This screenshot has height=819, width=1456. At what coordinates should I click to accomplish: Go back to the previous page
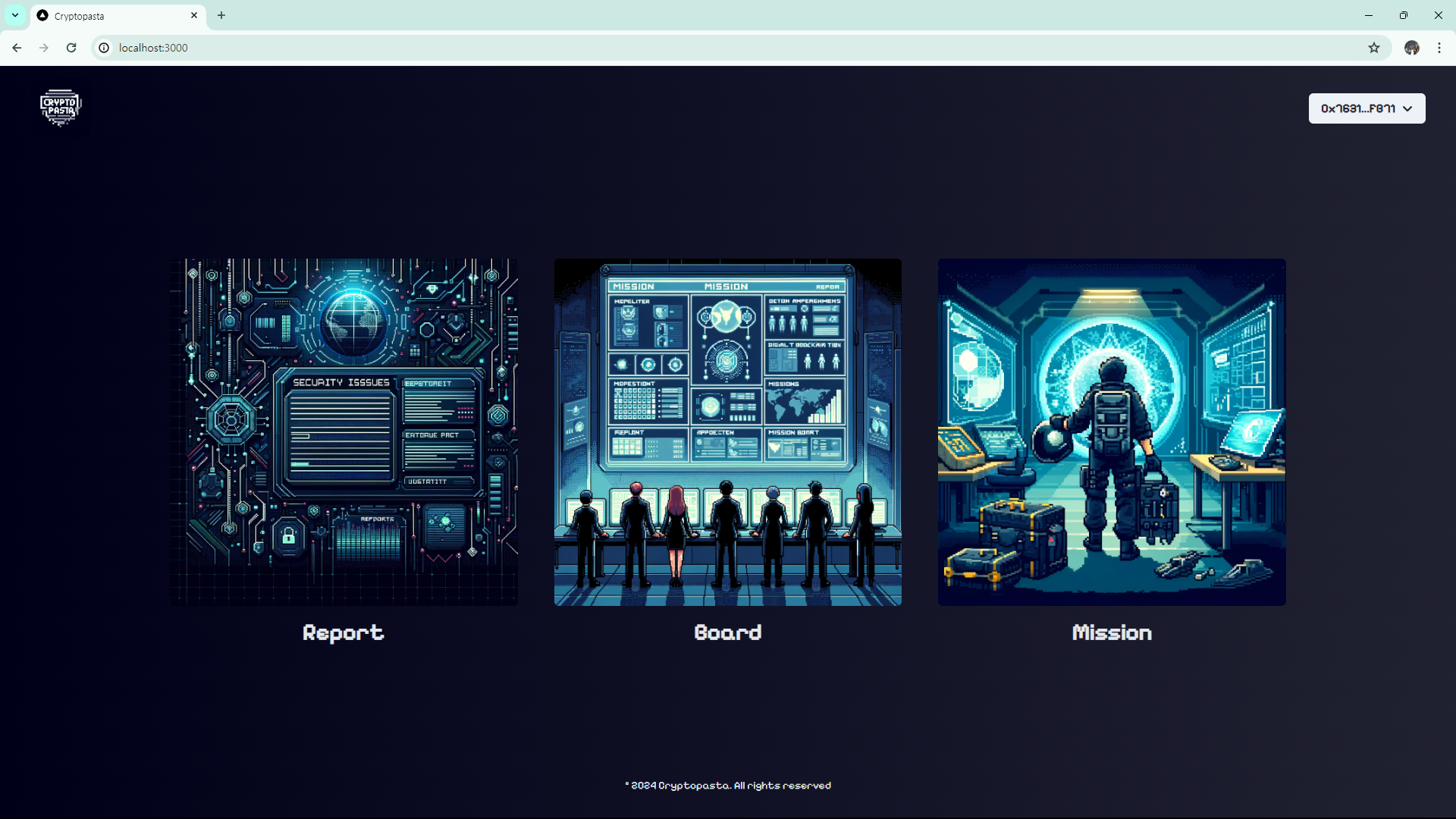point(17,48)
